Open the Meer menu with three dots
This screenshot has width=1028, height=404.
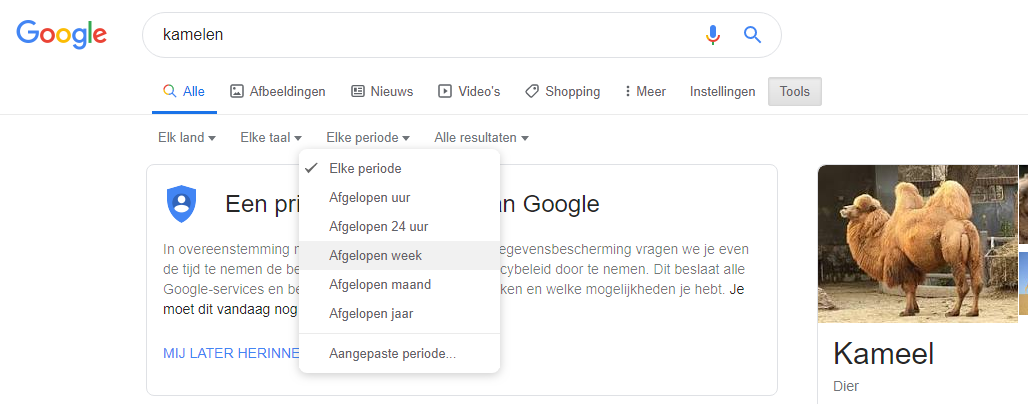(x=644, y=92)
